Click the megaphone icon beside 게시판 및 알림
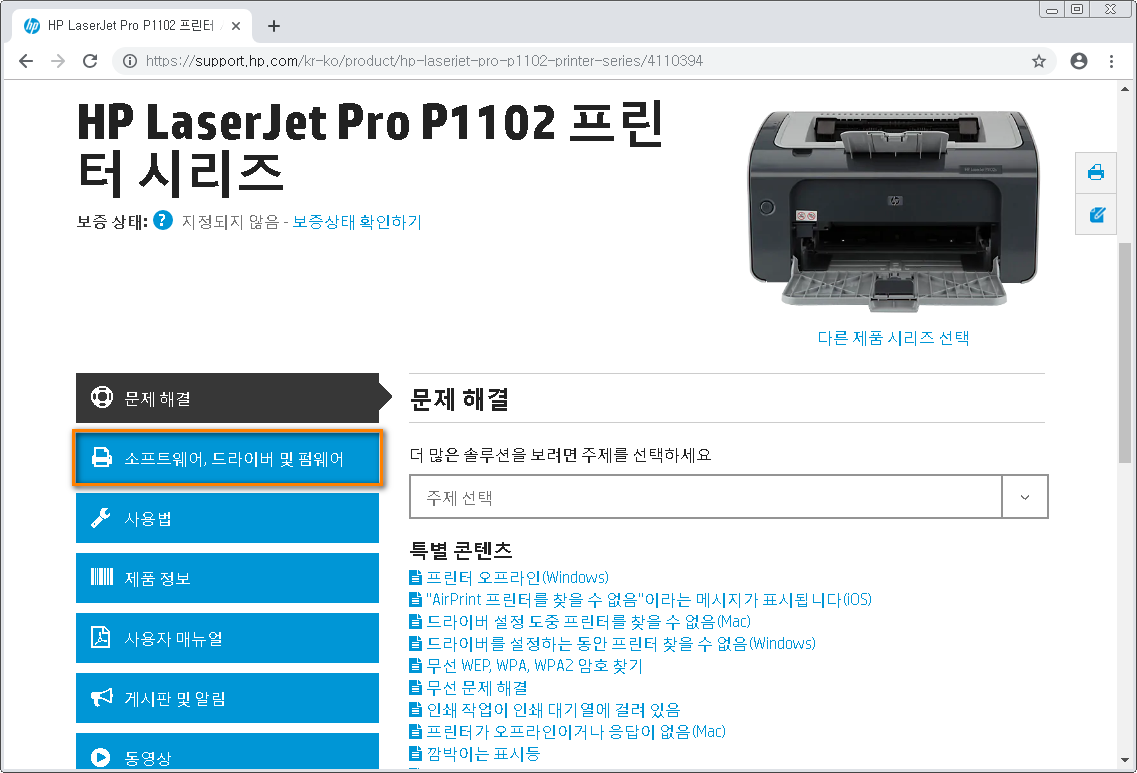Image resolution: width=1137 pixels, height=773 pixels. (102, 698)
